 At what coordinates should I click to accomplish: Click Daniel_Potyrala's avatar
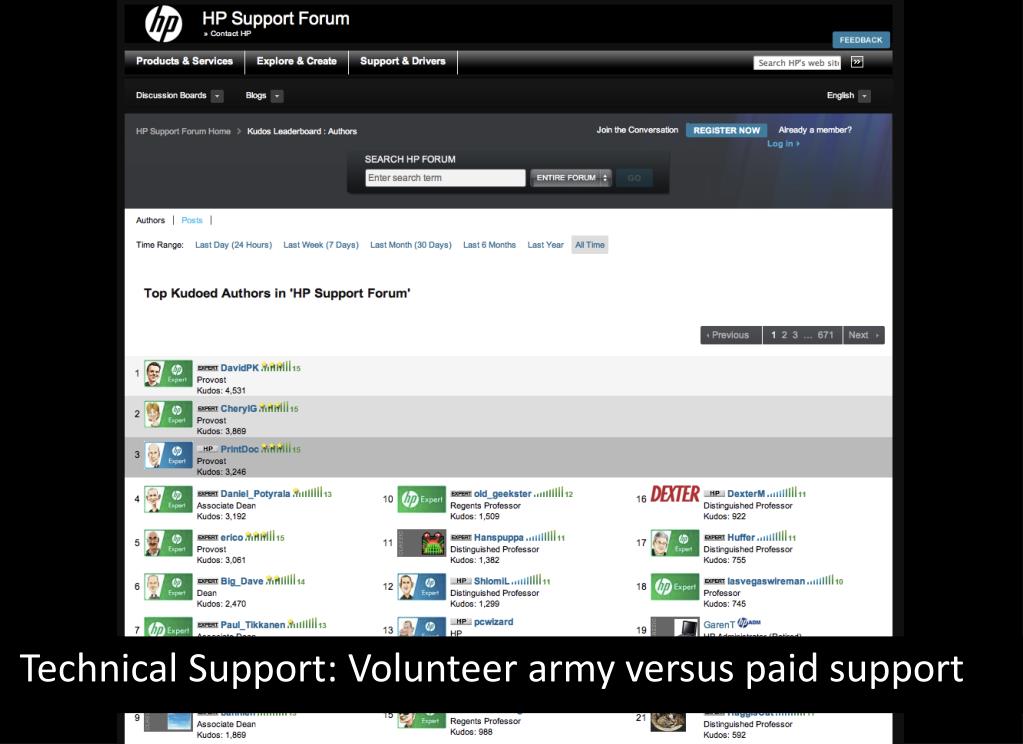click(168, 499)
